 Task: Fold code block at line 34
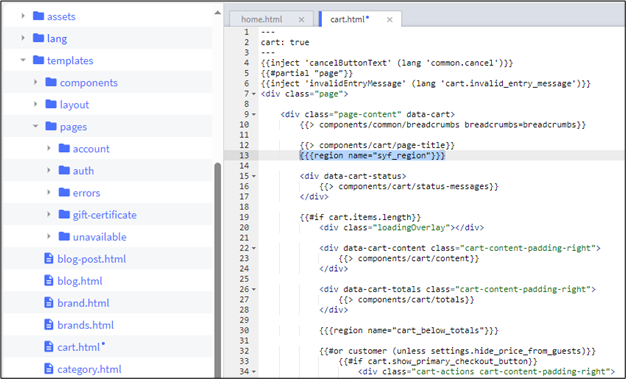coord(254,372)
